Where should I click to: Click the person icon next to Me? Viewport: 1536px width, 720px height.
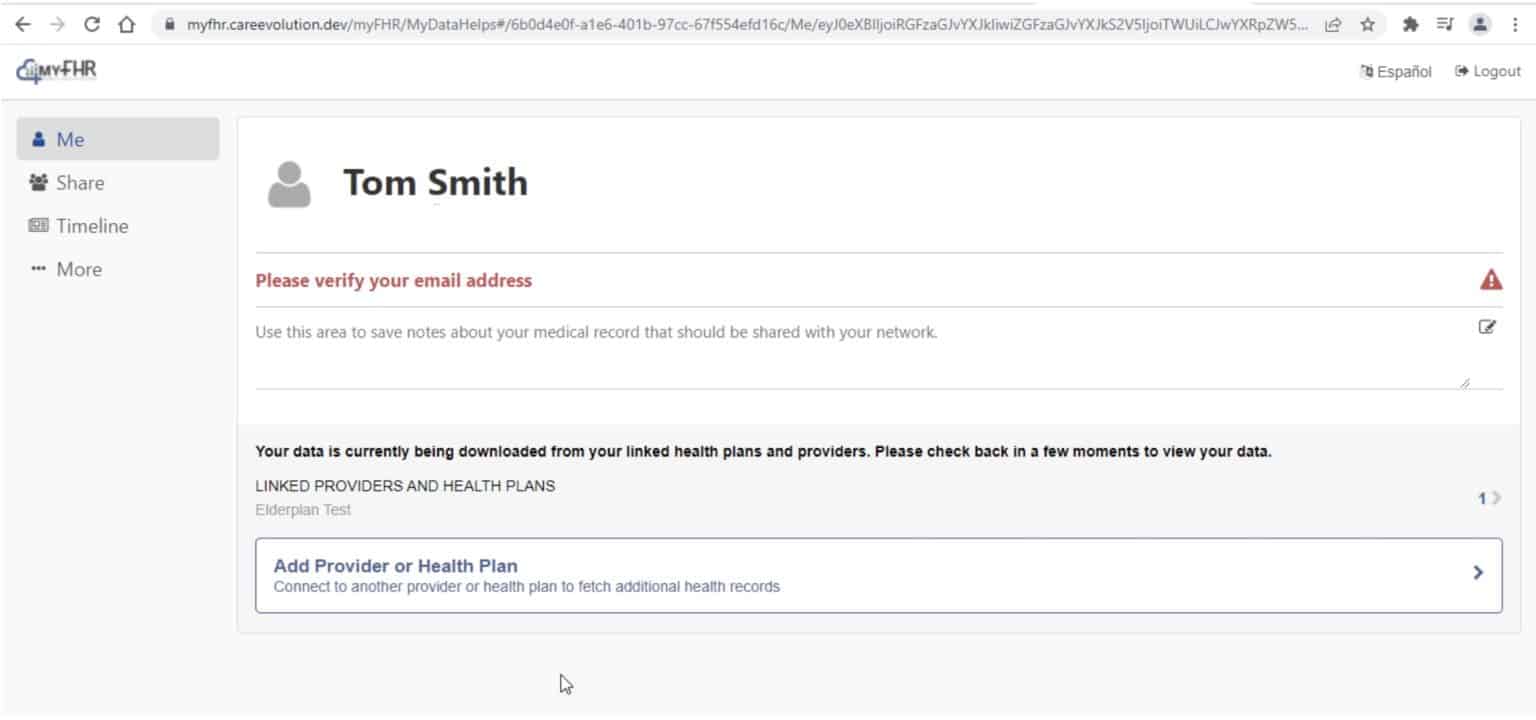(38, 139)
